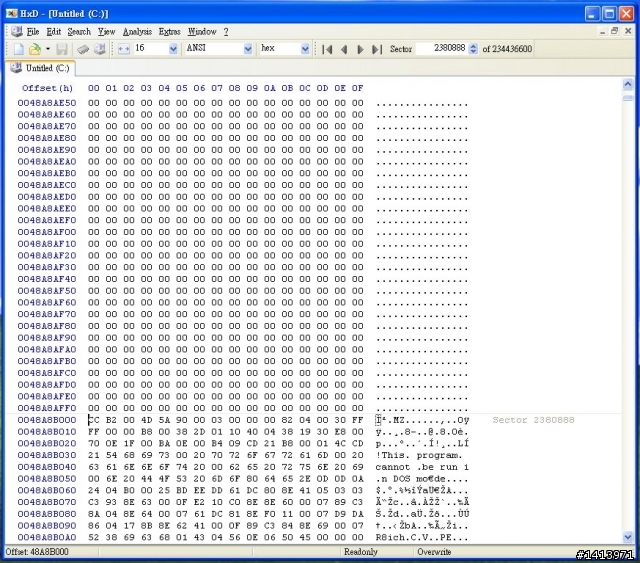Click the scroll up arrow of the hex view
Image resolution: width=640 pixels, height=563 pixels.
click(x=628, y=85)
